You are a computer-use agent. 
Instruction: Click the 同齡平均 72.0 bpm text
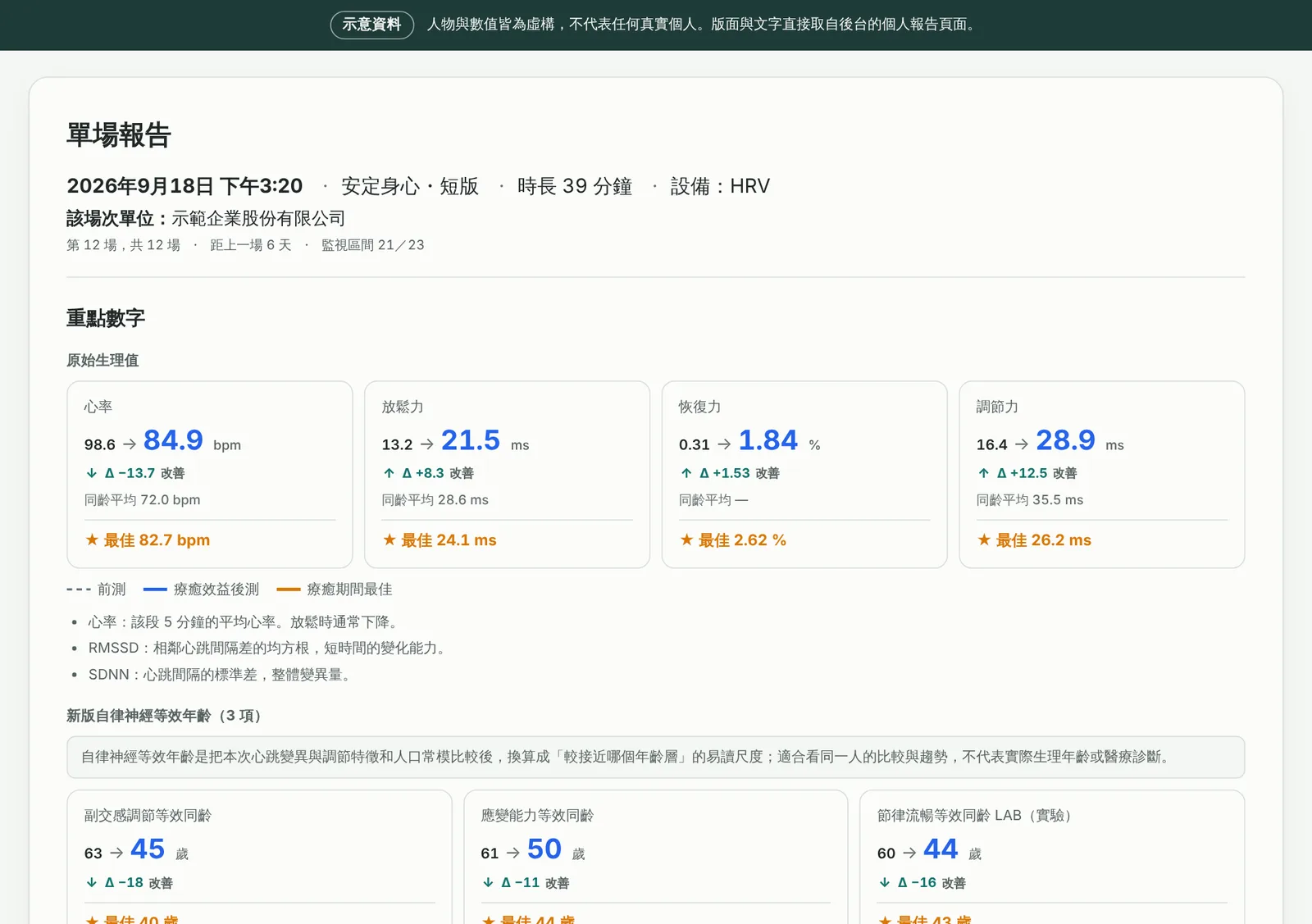coord(142,500)
